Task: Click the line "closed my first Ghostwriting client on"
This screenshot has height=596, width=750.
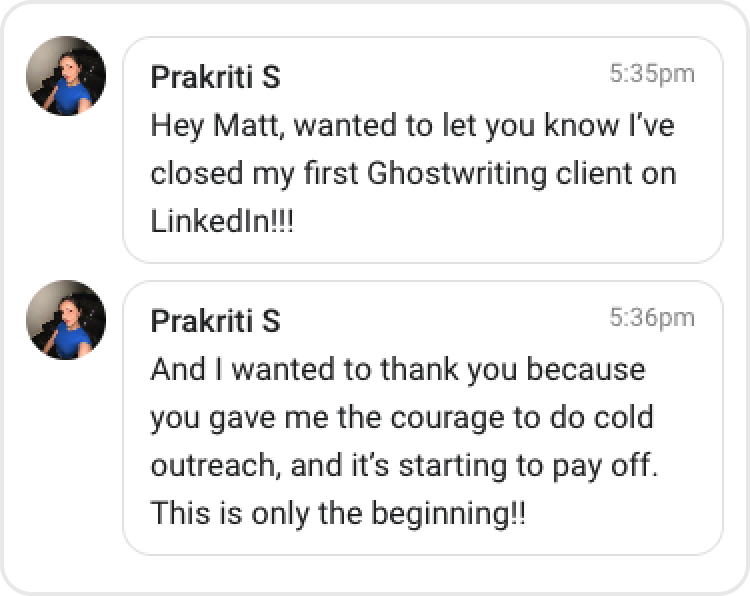Action: [413, 174]
